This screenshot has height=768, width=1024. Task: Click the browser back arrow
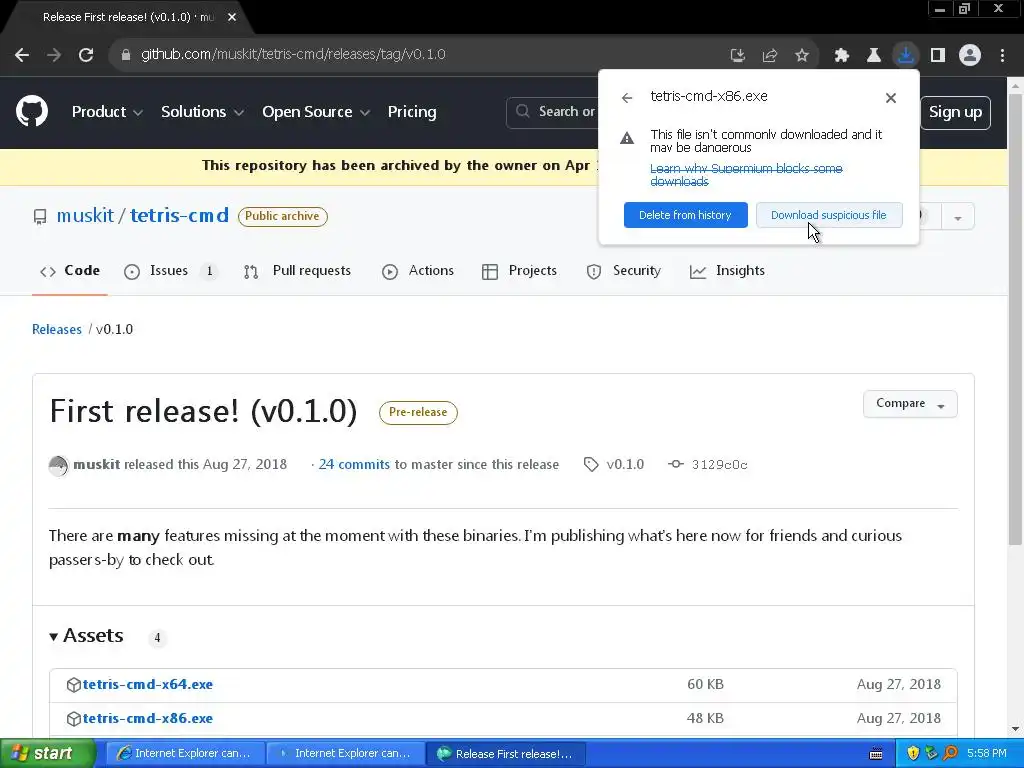[22, 55]
